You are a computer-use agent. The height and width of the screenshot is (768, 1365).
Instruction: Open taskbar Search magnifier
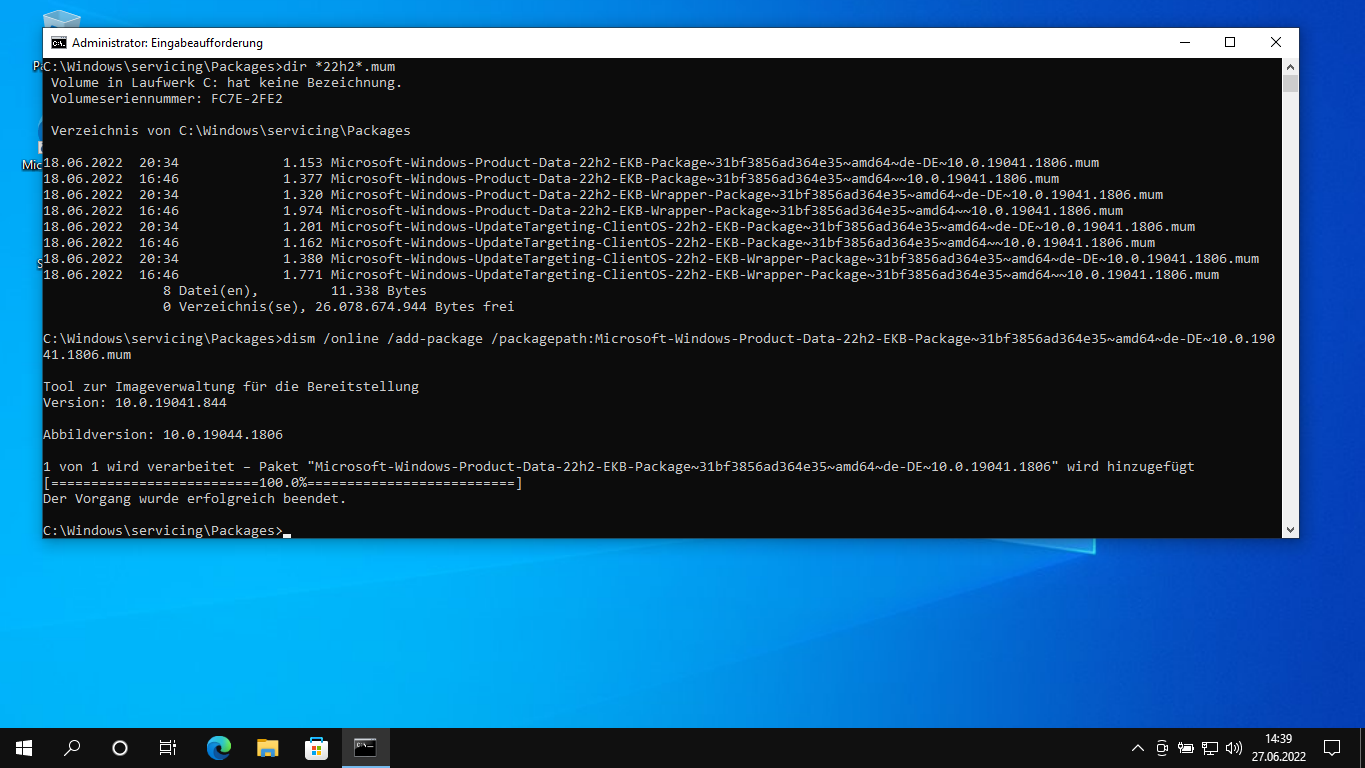pyautogui.click(x=72, y=747)
